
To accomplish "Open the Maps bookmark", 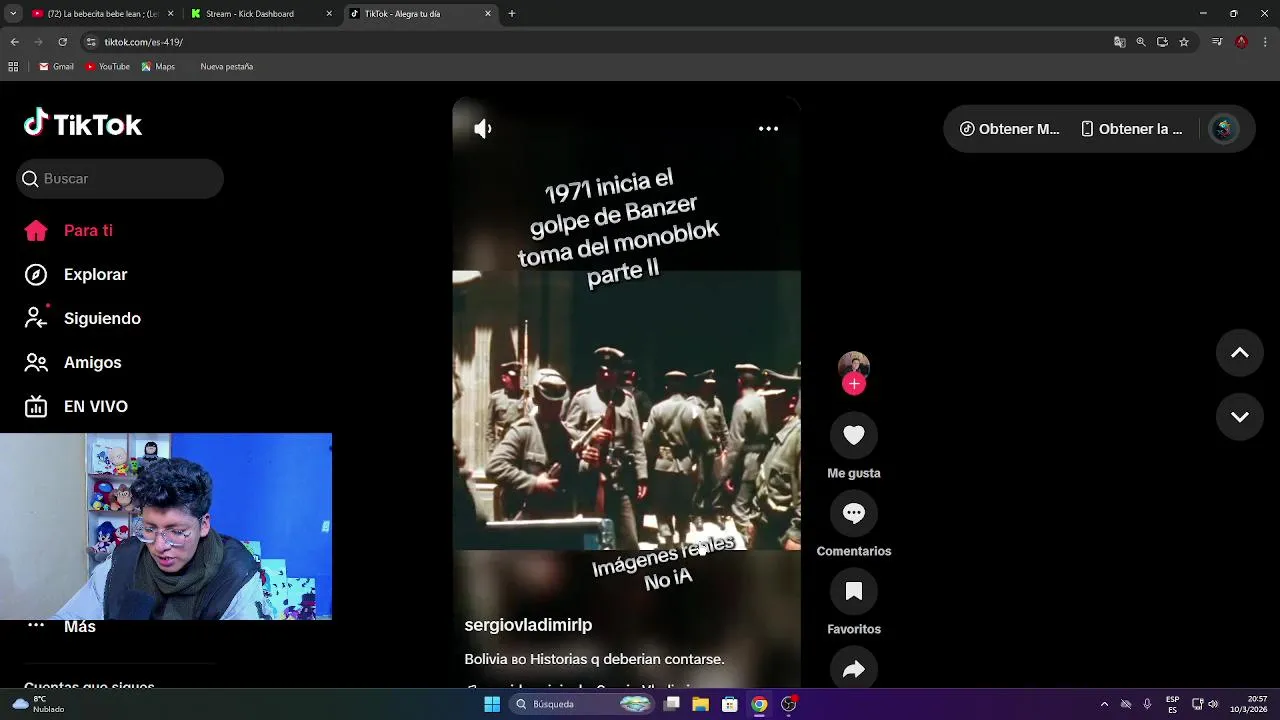I will (158, 67).
